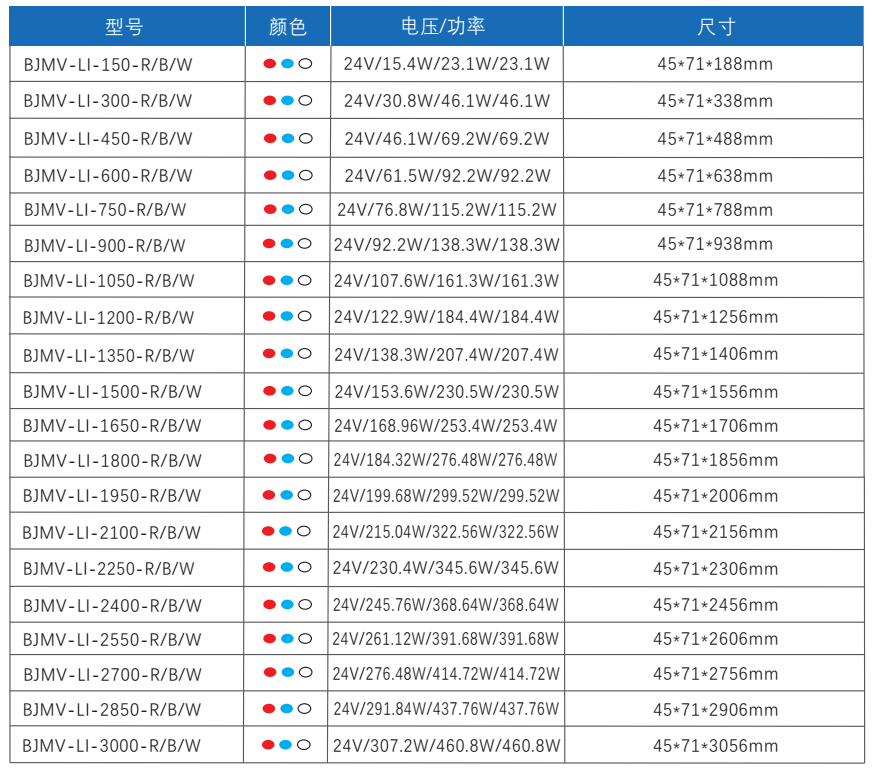Click the blue dot in BJMV-LI-3000 row
The height and width of the screenshot is (773, 872).
(x=285, y=745)
